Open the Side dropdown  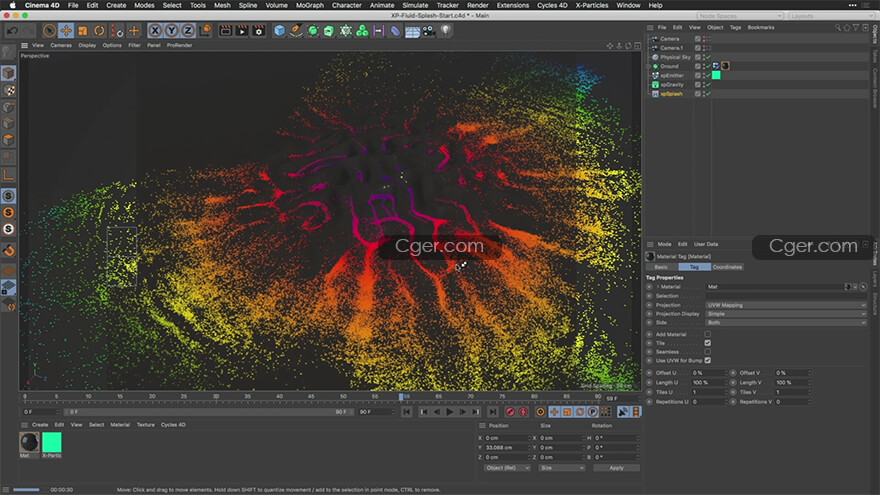point(785,323)
